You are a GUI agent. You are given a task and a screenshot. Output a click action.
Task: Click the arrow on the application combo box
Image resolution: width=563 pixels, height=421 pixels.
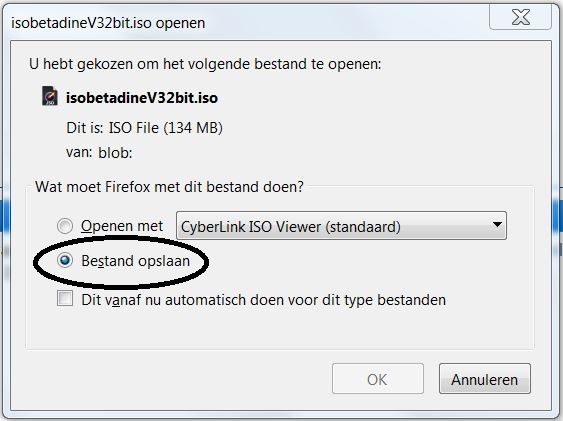(x=497, y=225)
